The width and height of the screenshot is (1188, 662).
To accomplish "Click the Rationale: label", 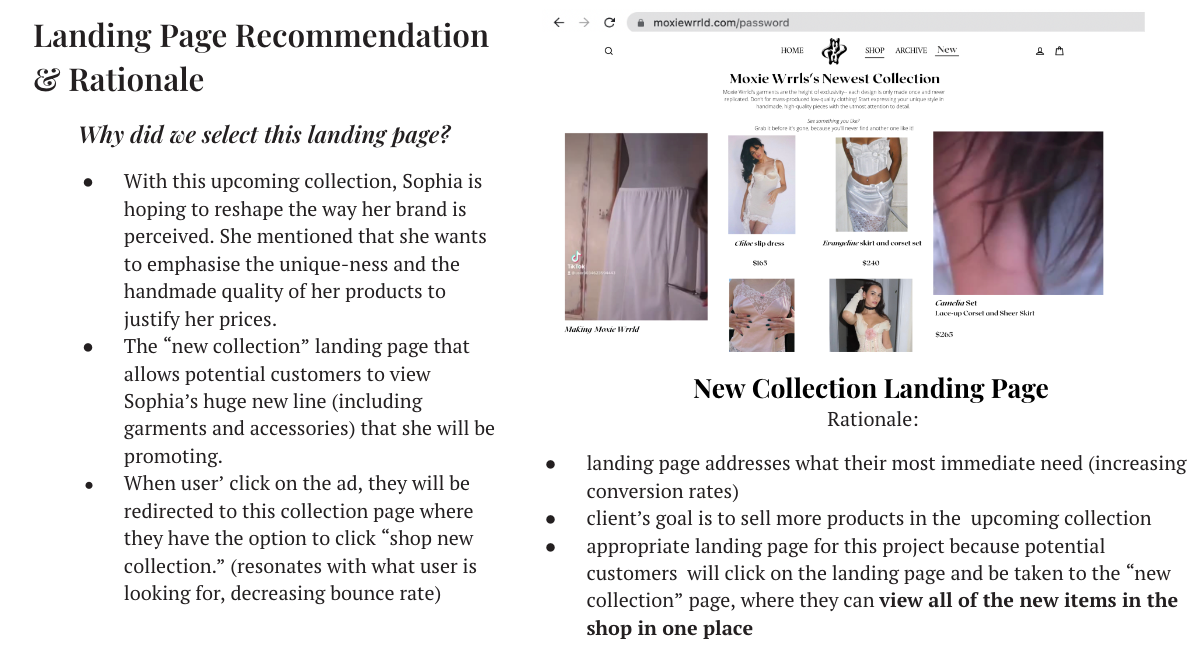I will click(872, 420).
